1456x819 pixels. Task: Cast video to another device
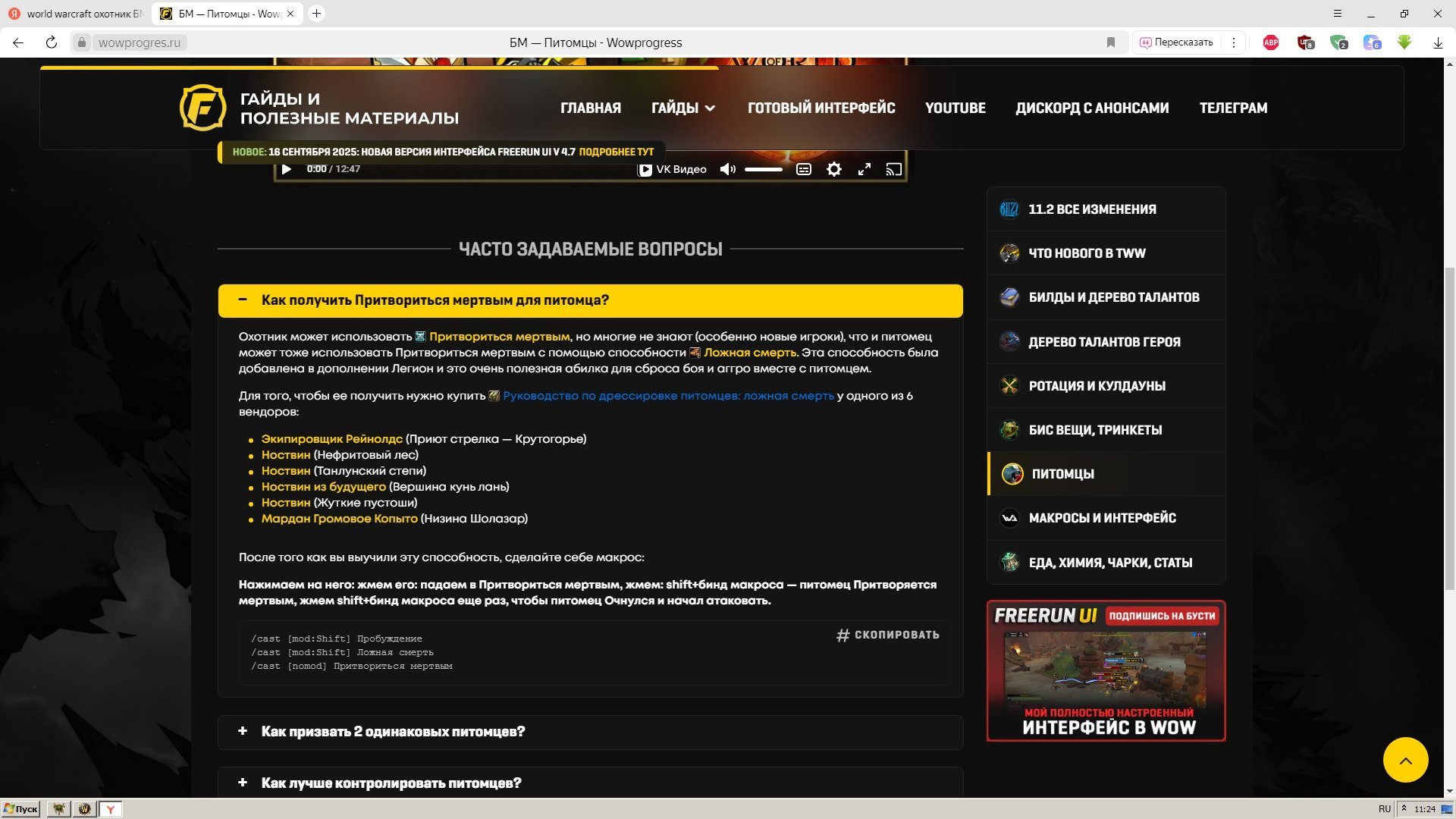click(x=894, y=169)
